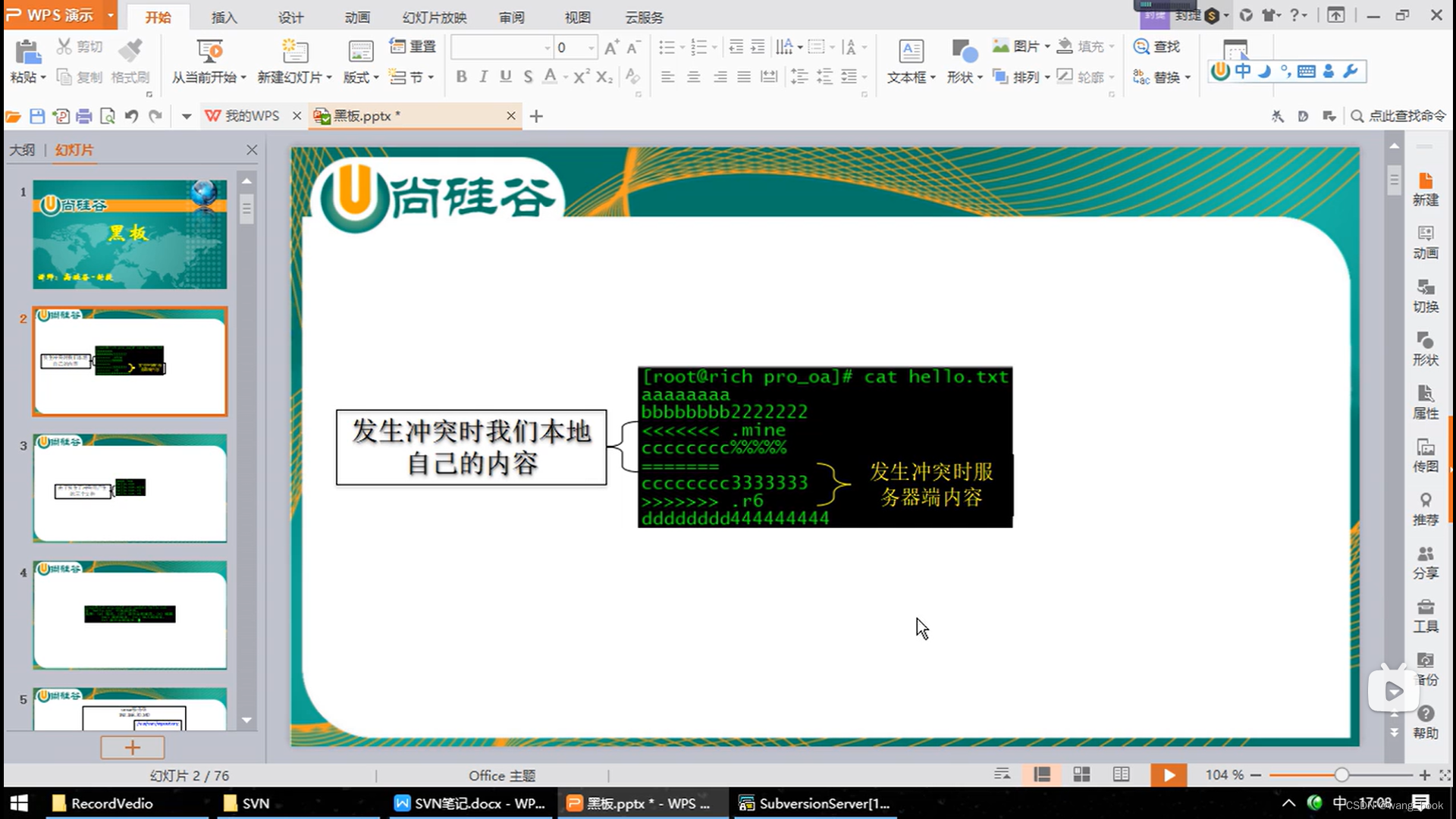
Task: Open the Insert ribbon tab
Action: [x=224, y=17]
